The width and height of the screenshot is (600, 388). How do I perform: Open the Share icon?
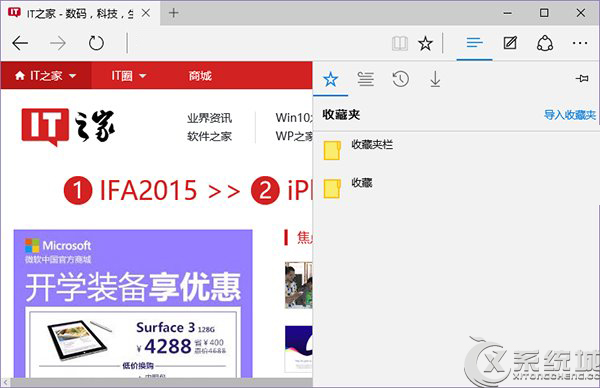pos(545,43)
